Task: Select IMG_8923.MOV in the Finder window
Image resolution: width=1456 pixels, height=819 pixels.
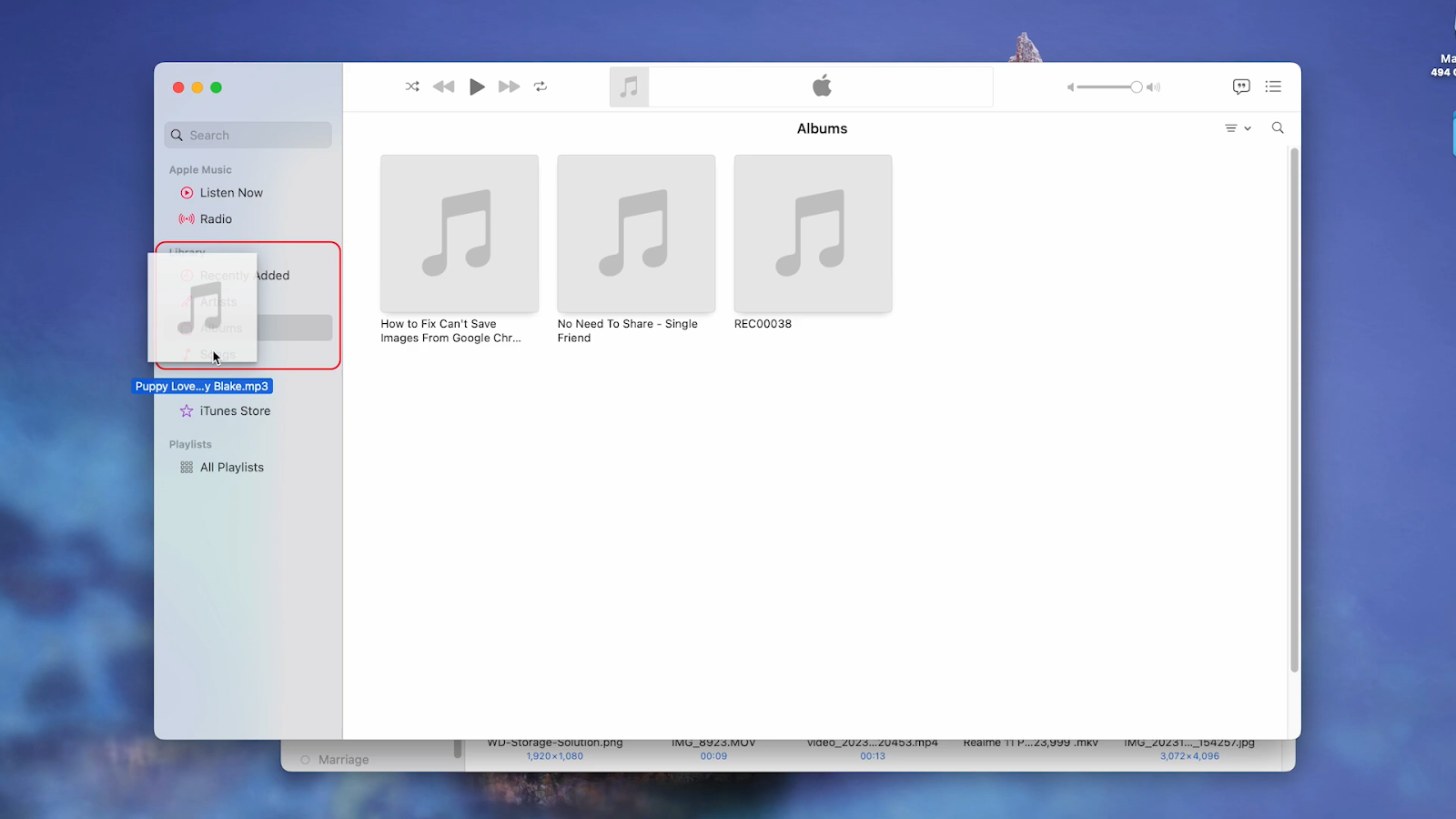Action: tap(713, 743)
